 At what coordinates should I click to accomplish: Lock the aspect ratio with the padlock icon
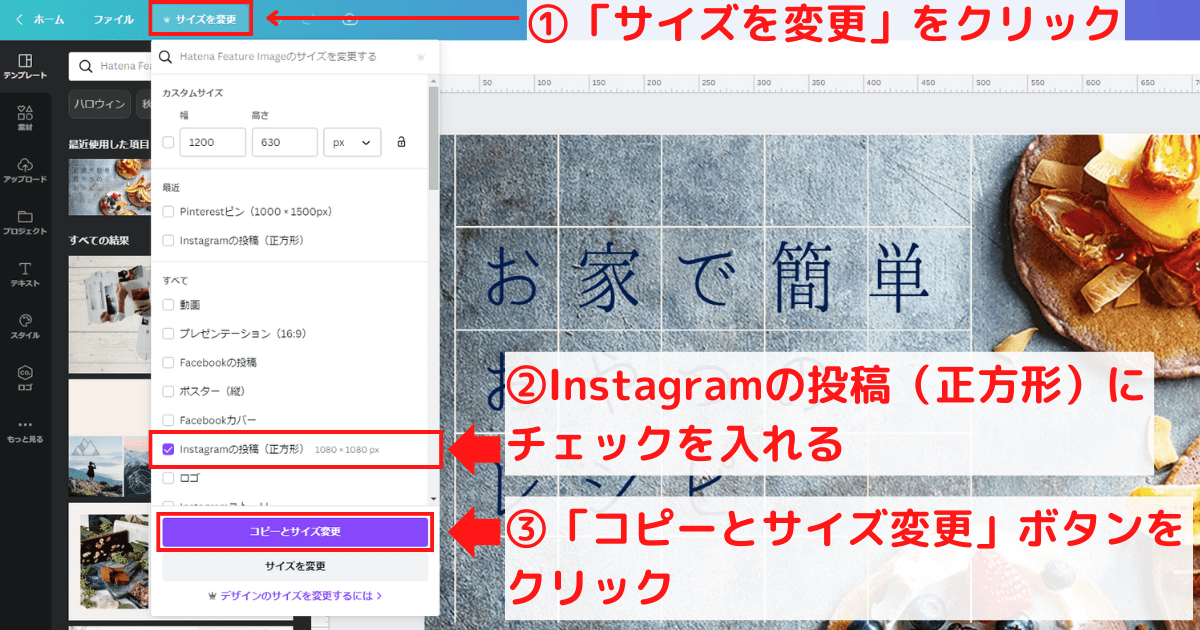click(403, 143)
